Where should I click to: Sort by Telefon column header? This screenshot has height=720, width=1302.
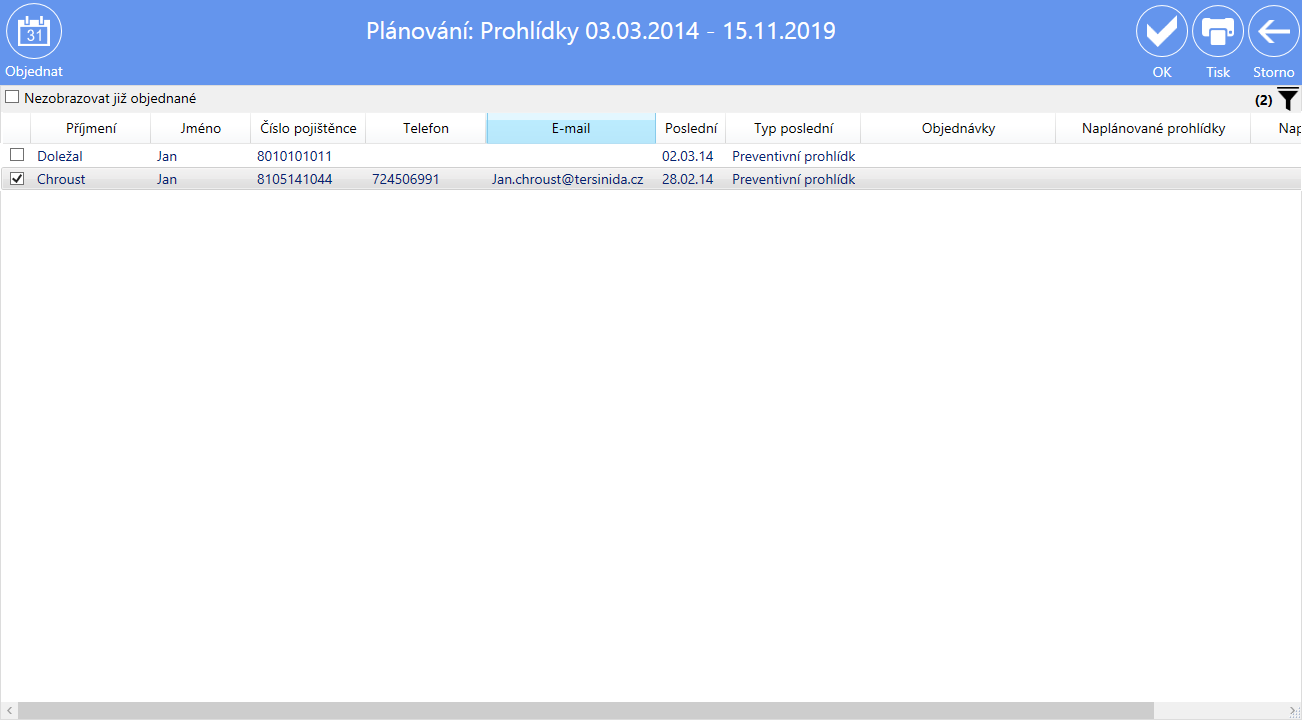[x=426, y=128]
